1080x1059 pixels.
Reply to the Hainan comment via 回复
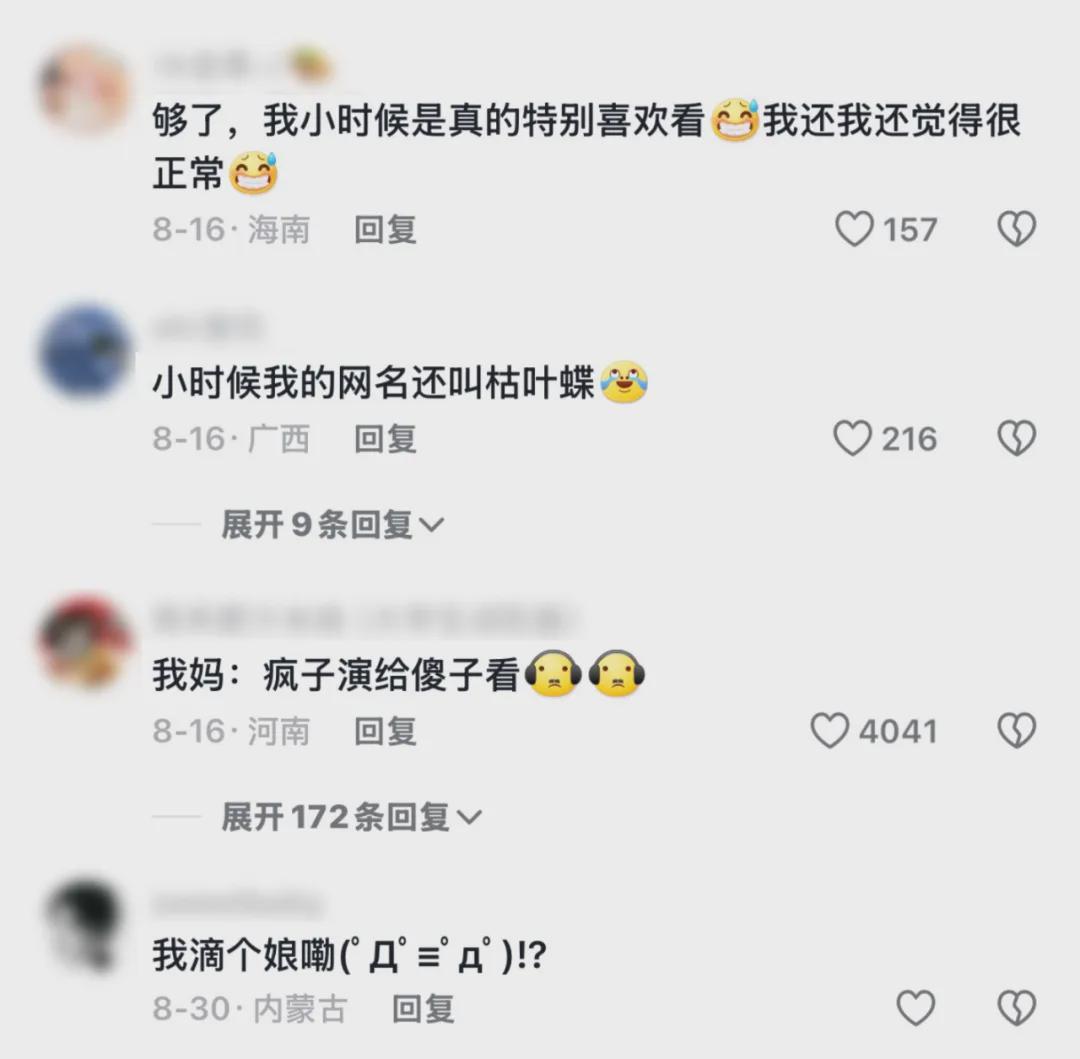385,229
